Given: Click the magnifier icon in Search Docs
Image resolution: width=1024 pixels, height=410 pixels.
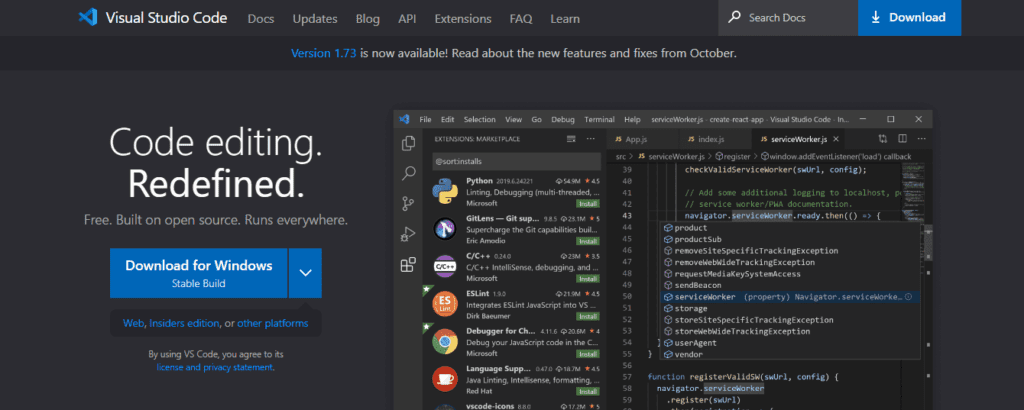Looking at the screenshot, I should pos(735,18).
